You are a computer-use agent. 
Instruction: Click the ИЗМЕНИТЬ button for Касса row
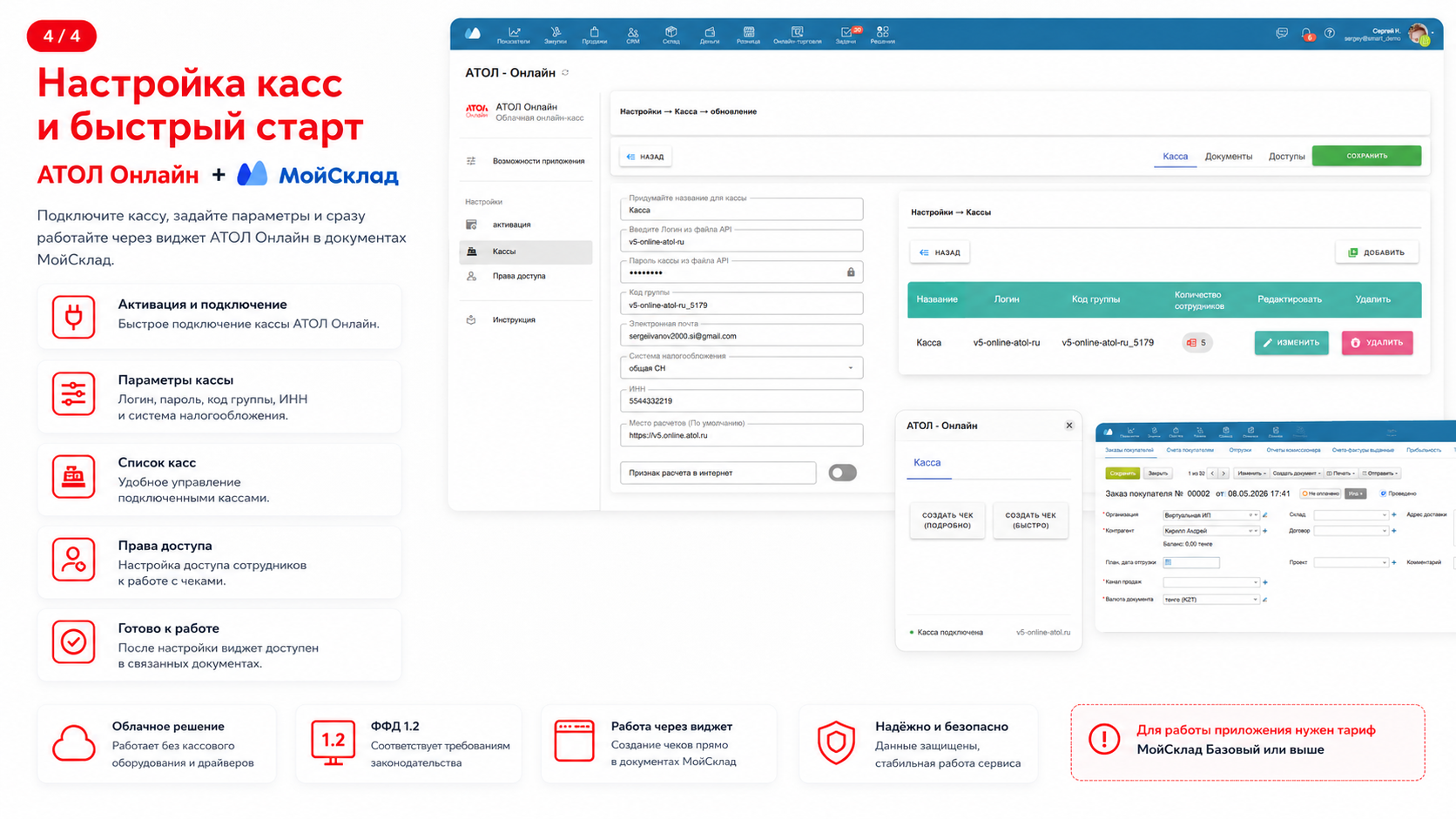pos(1291,343)
